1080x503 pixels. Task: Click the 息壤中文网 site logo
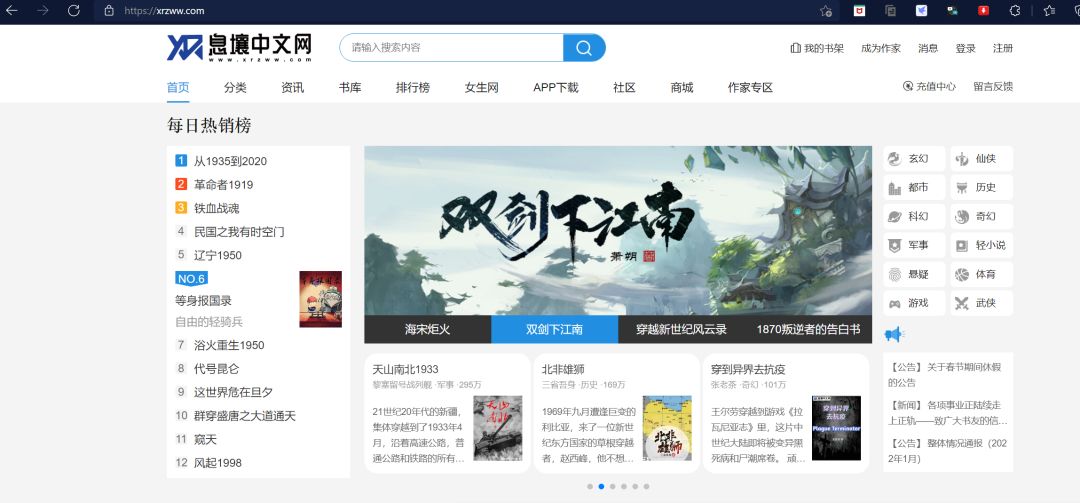(x=239, y=48)
